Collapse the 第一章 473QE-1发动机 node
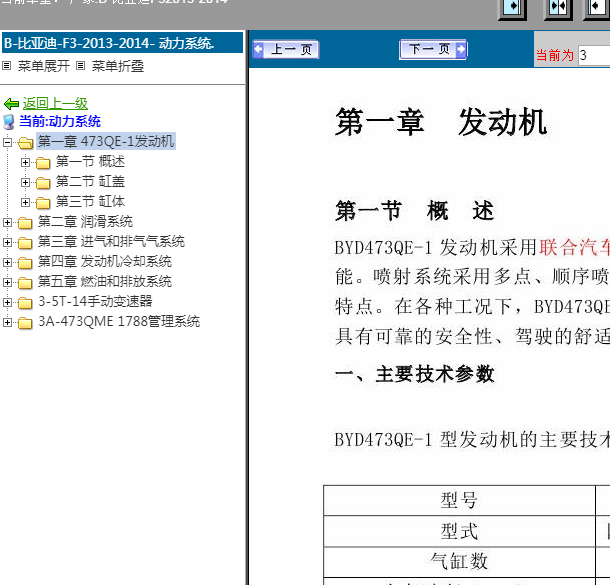 click(x=7, y=142)
